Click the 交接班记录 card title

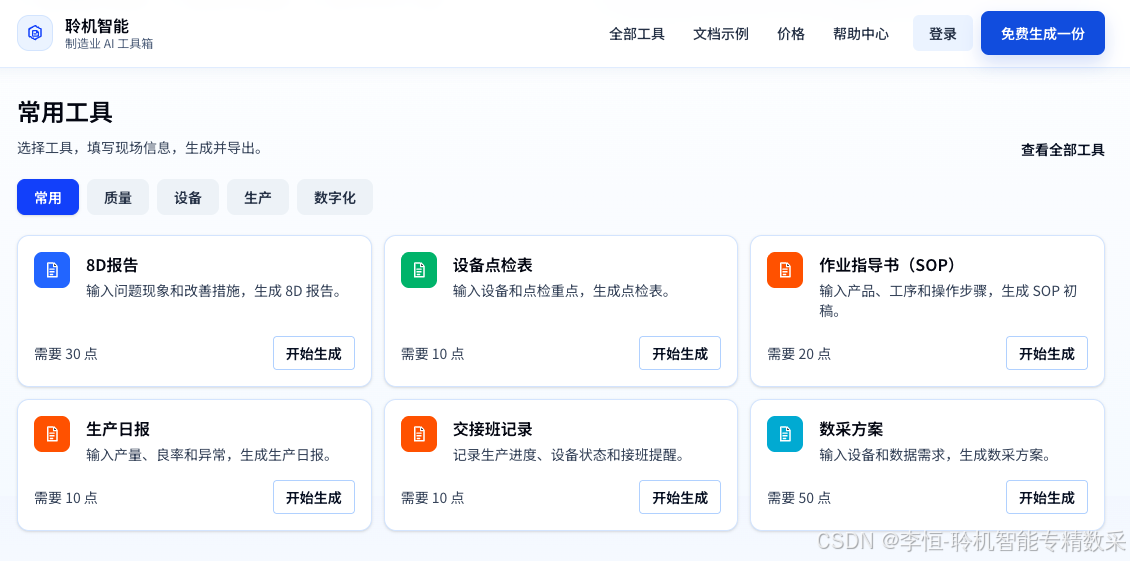coord(492,429)
